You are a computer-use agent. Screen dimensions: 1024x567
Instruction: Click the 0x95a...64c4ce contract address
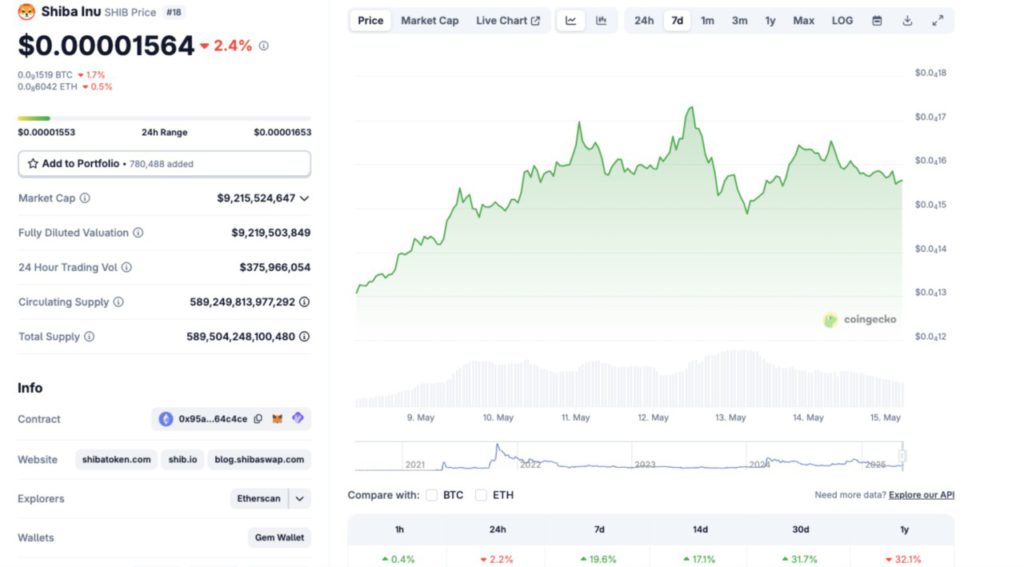click(213, 419)
